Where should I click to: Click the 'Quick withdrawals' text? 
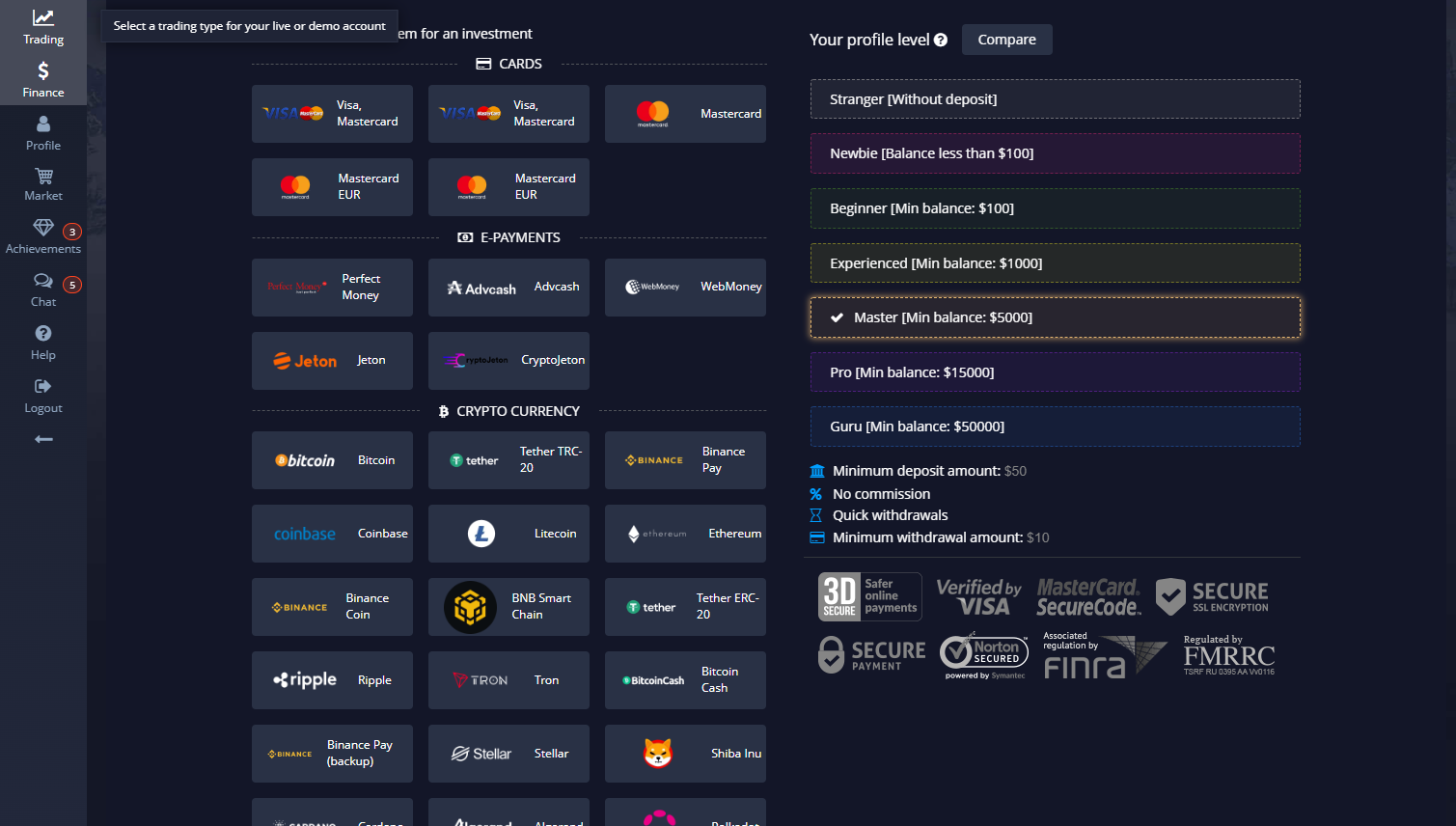click(x=890, y=515)
